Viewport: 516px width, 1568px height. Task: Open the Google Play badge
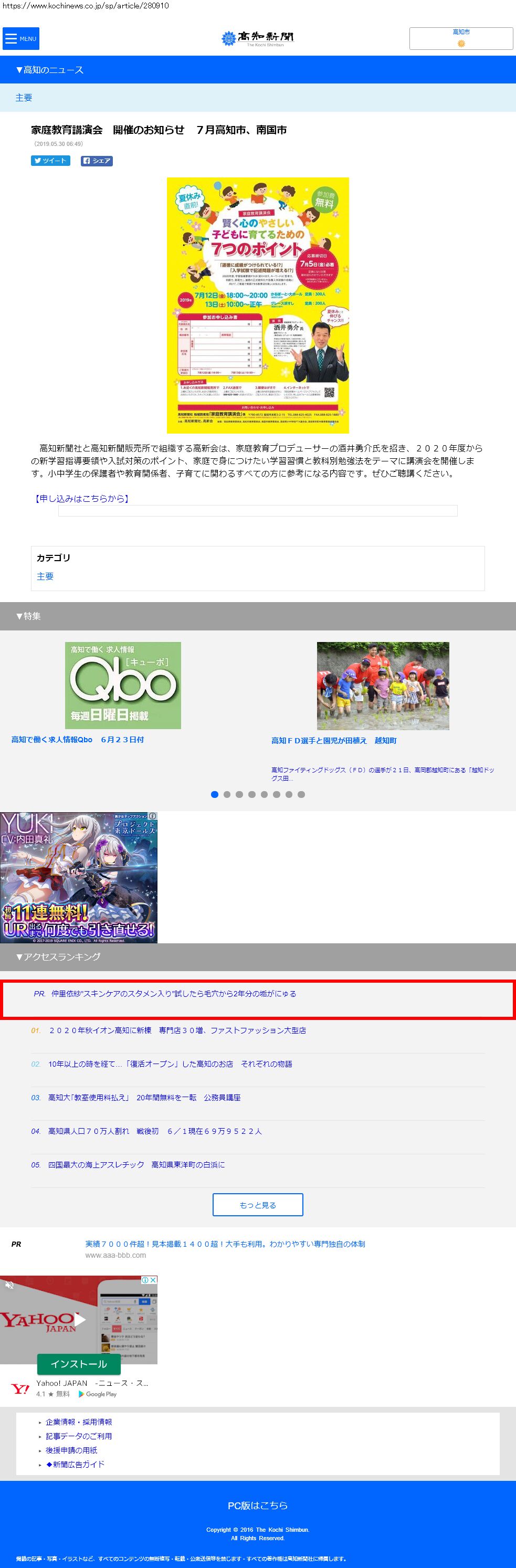[97, 1394]
